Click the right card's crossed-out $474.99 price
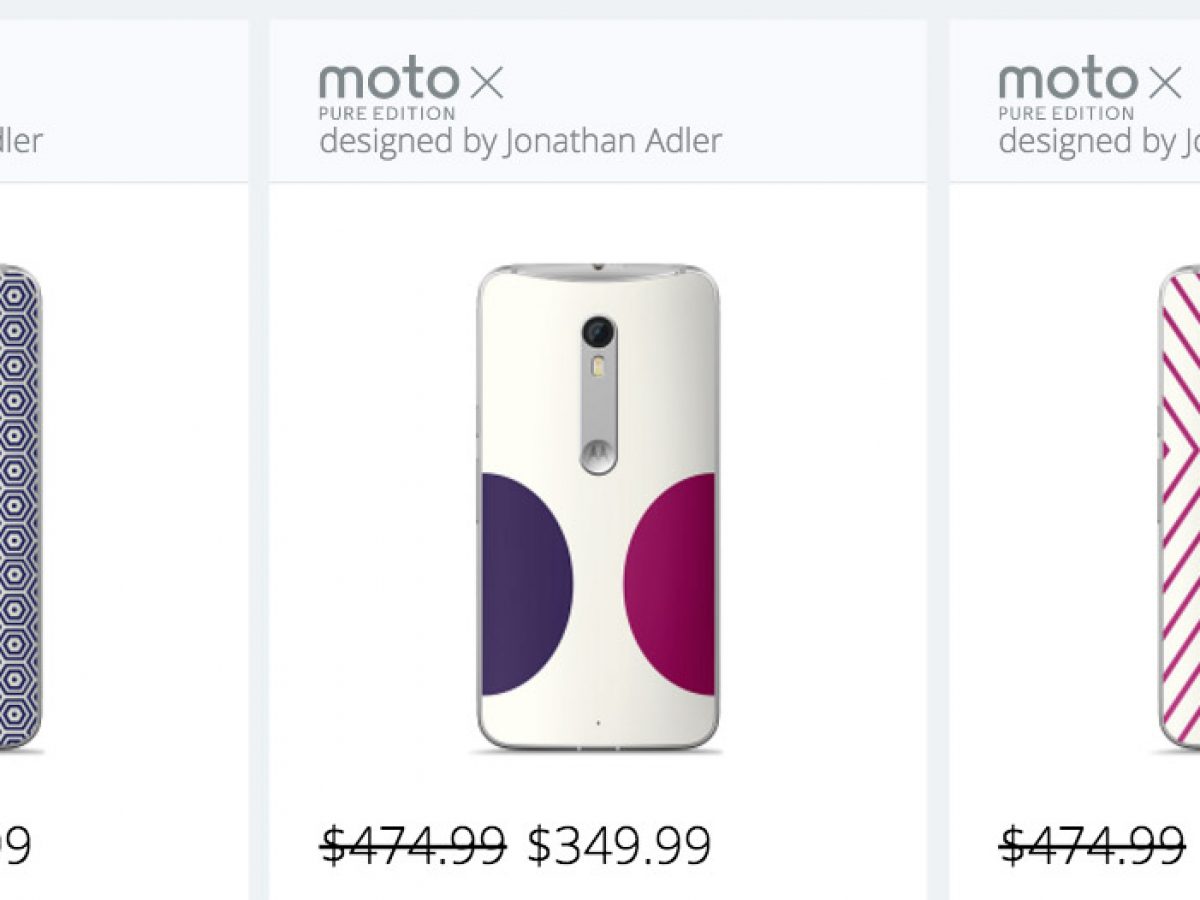 pyautogui.click(x=1092, y=846)
